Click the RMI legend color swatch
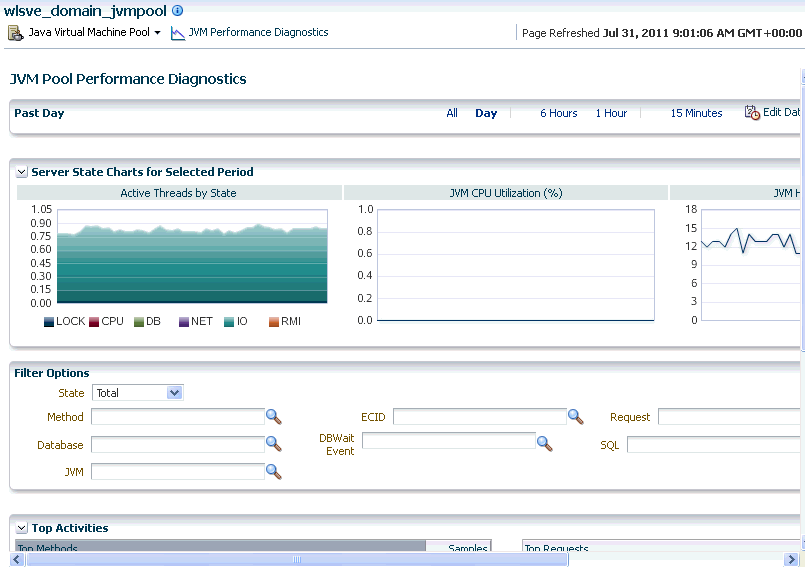The width and height of the screenshot is (805, 567). tap(274, 322)
